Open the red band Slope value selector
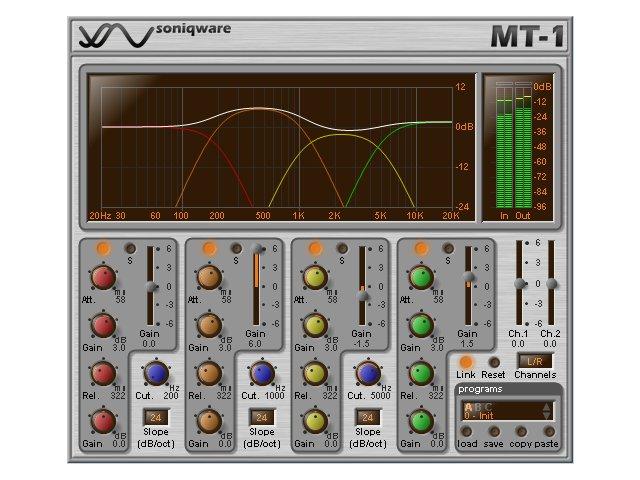Image resolution: width=640 pixels, height=480 pixels. click(x=155, y=417)
